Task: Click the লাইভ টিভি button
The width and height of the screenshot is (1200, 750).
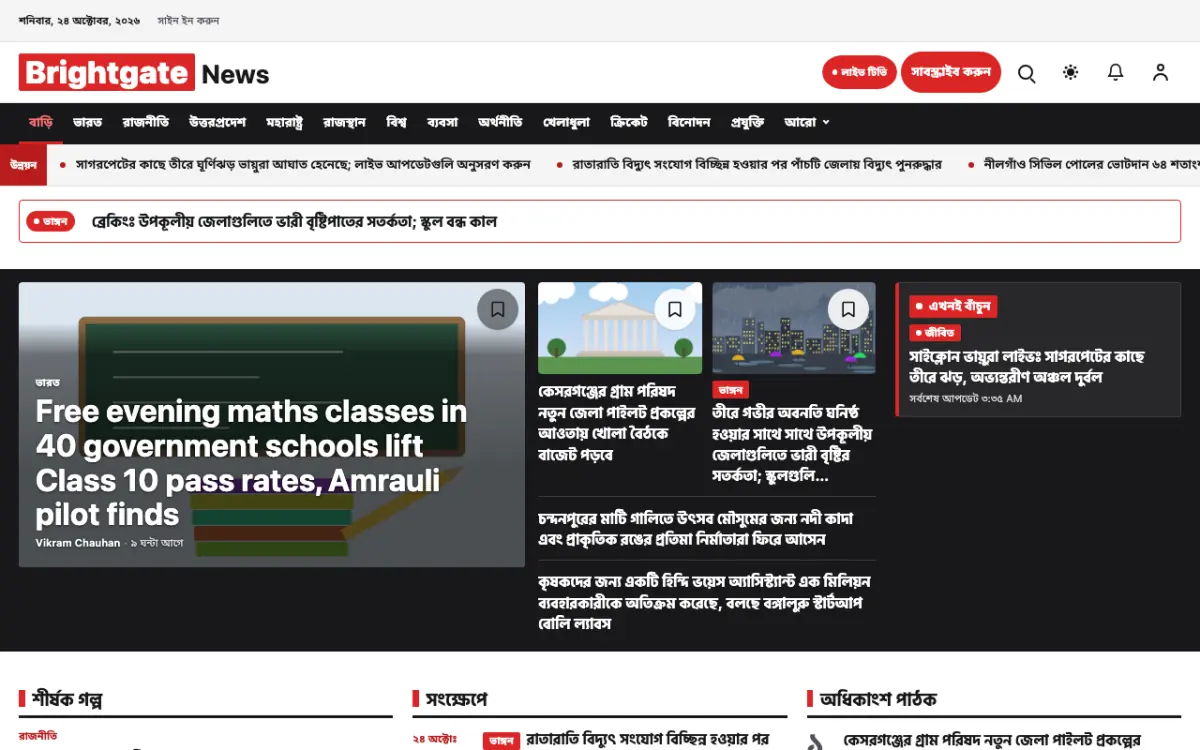Action: 859,72
